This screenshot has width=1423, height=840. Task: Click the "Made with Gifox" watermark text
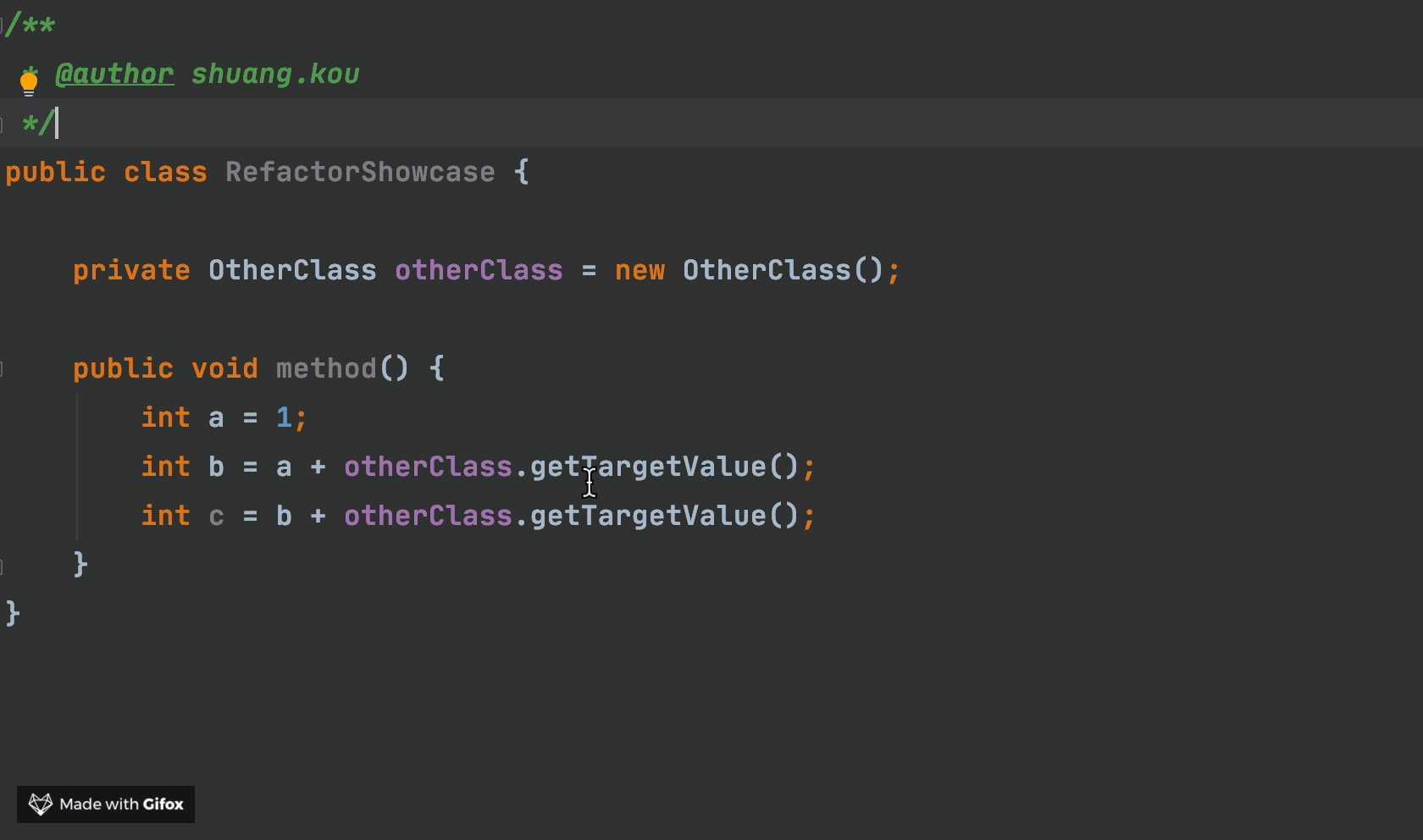pos(121,804)
